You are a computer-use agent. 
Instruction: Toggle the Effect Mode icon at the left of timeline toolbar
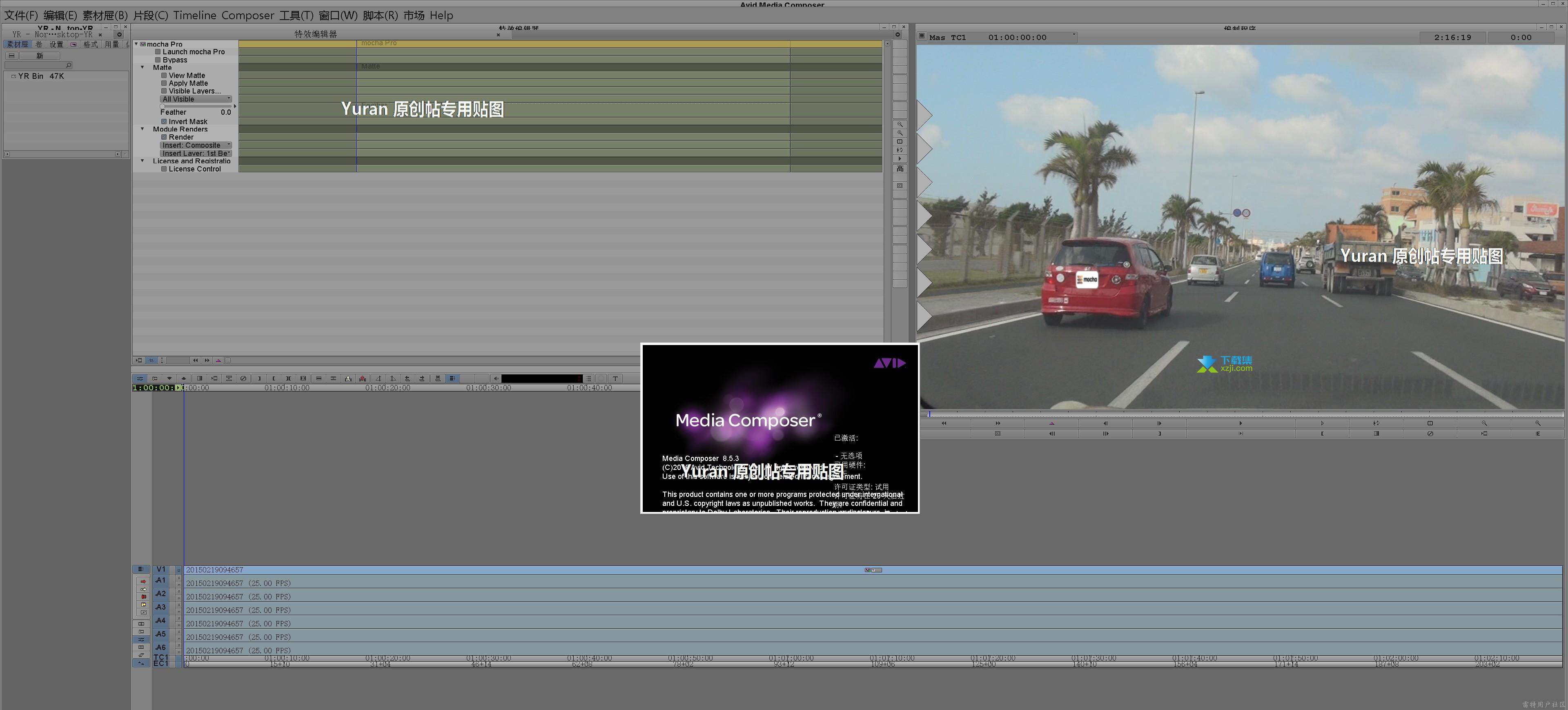(x=140, y=378)
